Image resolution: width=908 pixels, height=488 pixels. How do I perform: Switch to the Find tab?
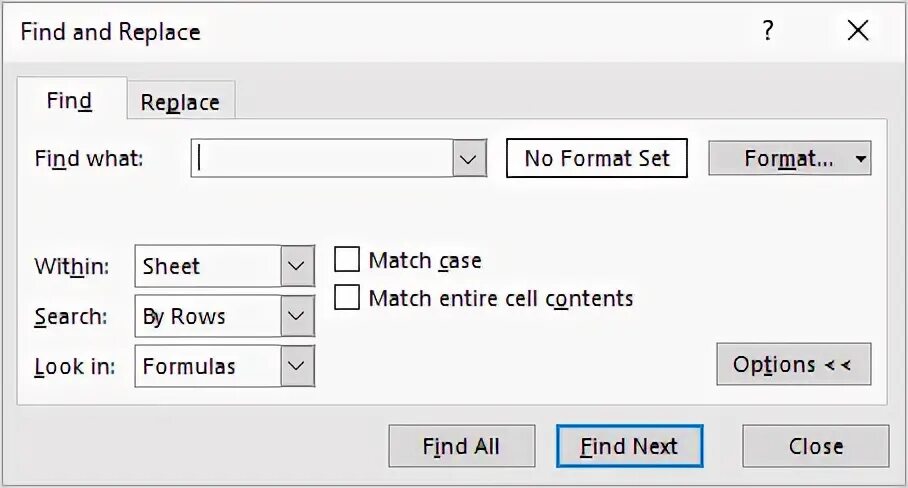(x=70, y=101)
